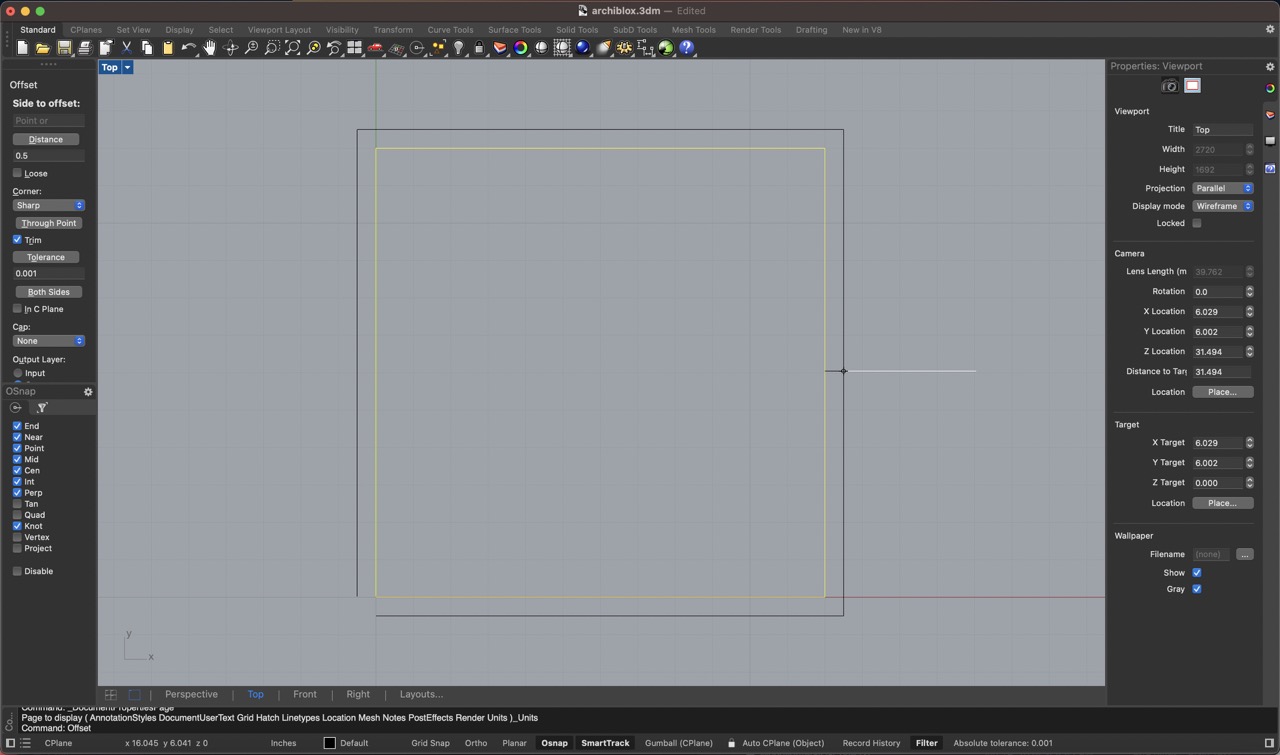Switch to the Perspective viewport tab
This screenshot has width=1280, height=755.
191,694
